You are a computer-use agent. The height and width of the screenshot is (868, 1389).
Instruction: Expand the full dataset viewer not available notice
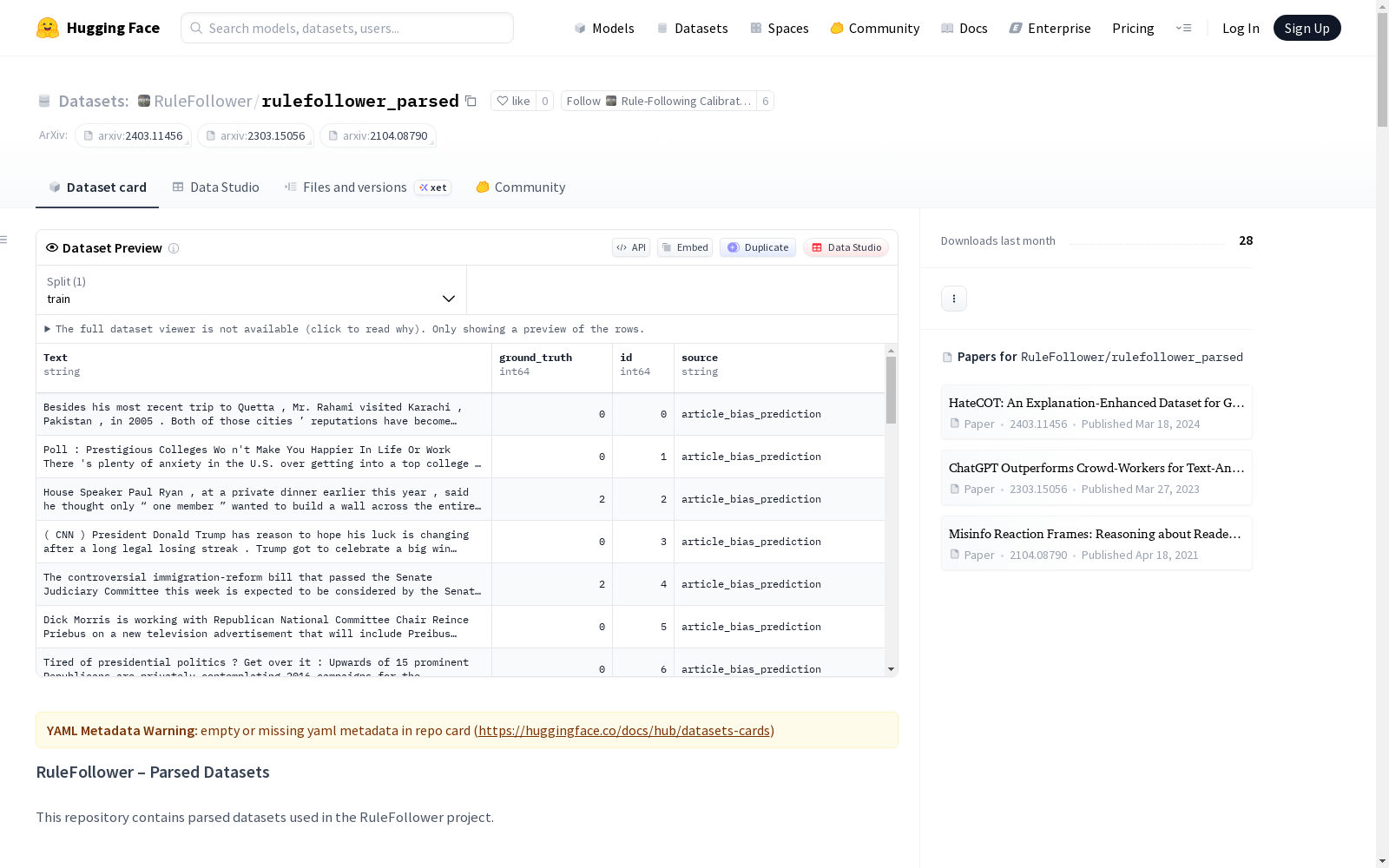point(345,329)
